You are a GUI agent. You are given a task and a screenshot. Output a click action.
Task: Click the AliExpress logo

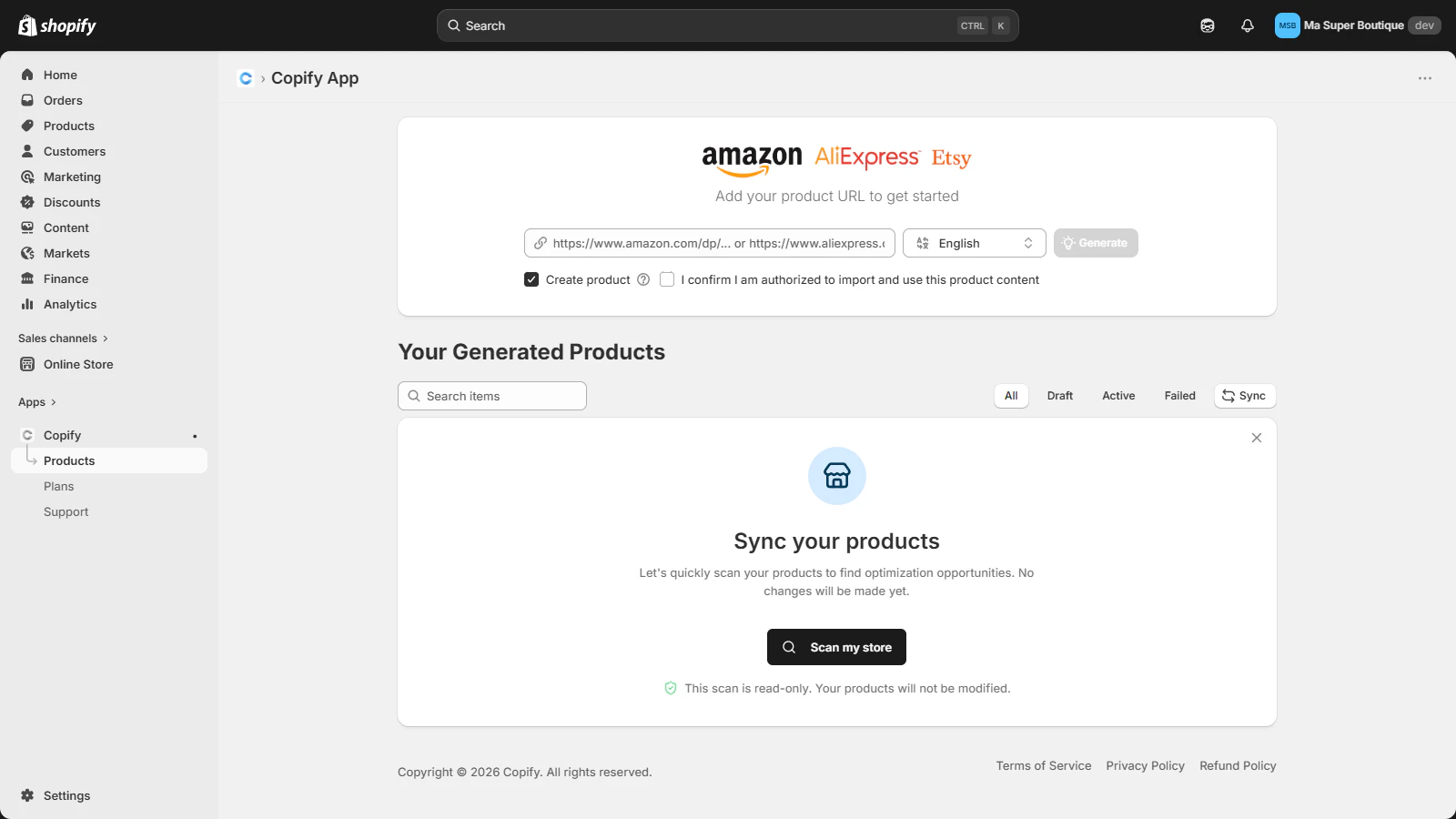[x=867, y=157]
